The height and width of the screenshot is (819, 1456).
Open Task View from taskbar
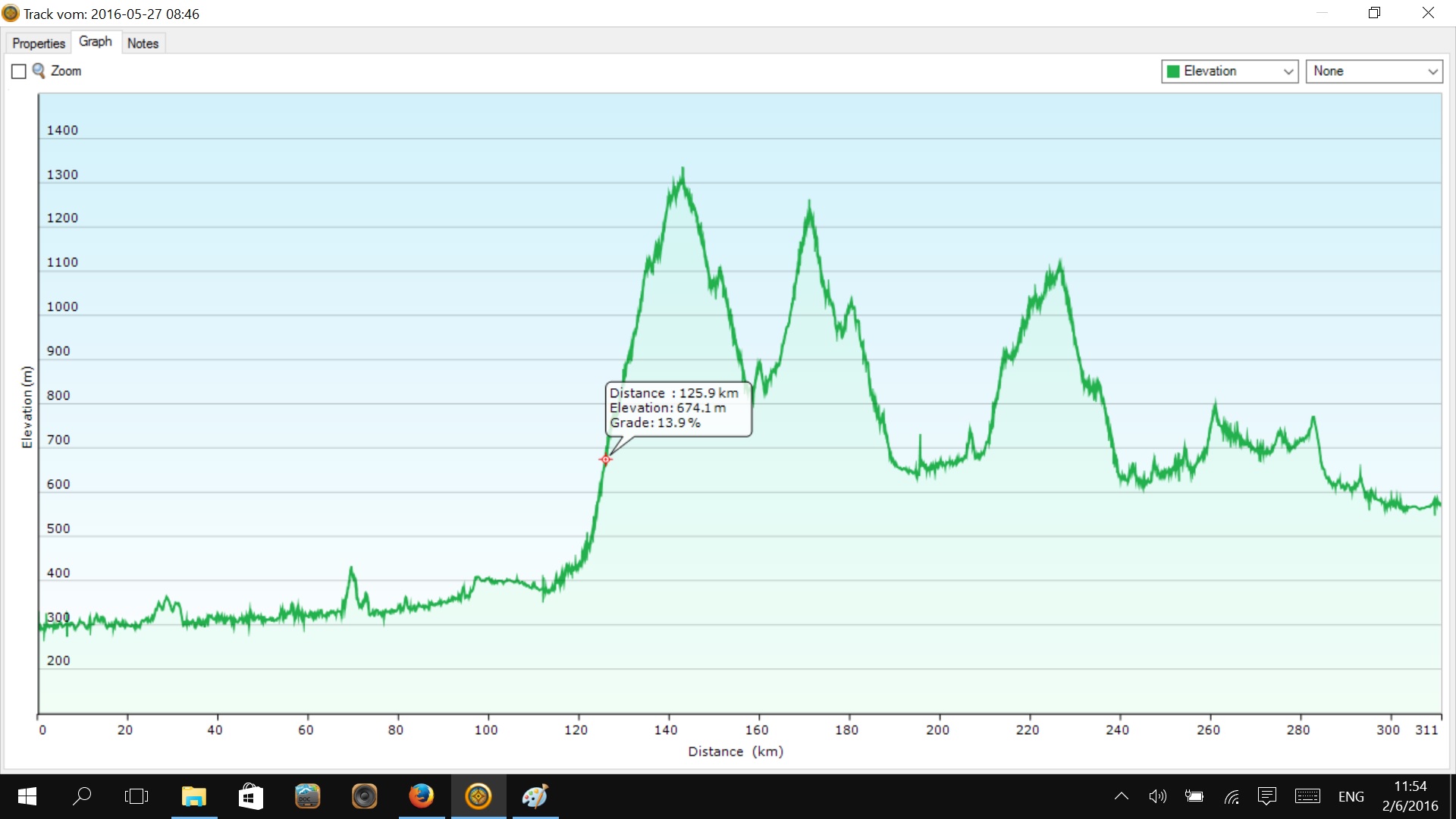tap(136, 796)
